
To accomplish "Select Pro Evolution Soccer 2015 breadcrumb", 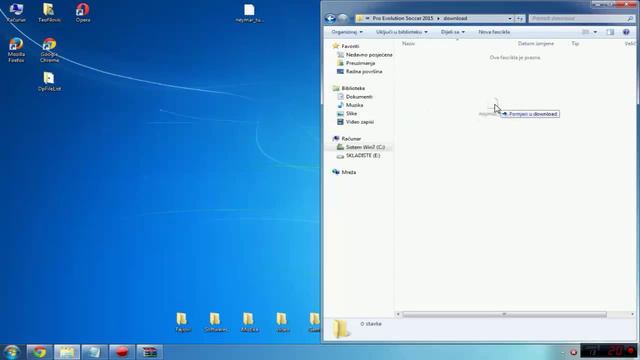I will (402, 18).
